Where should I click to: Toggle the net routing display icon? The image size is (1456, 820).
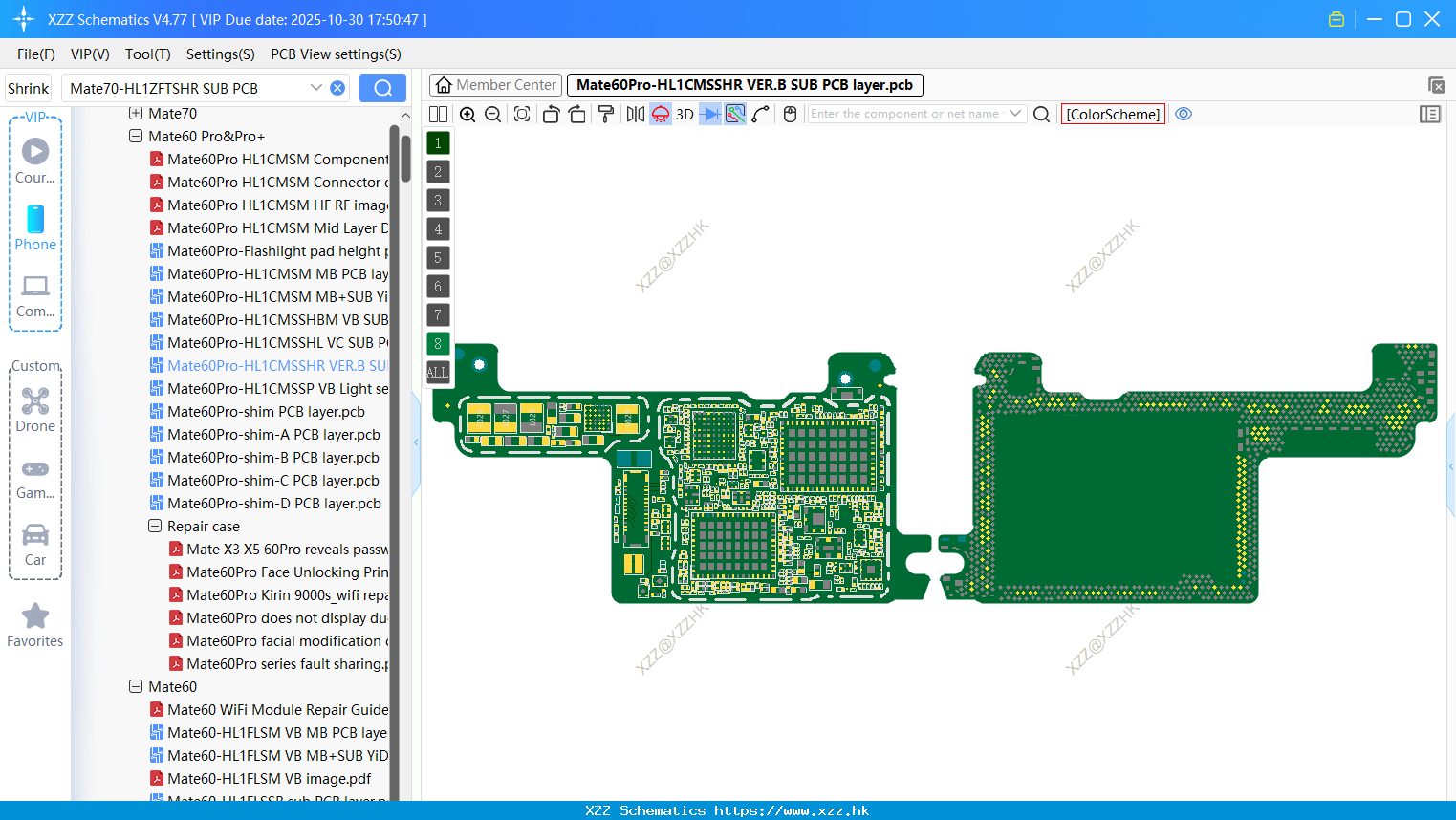[735, 114]
